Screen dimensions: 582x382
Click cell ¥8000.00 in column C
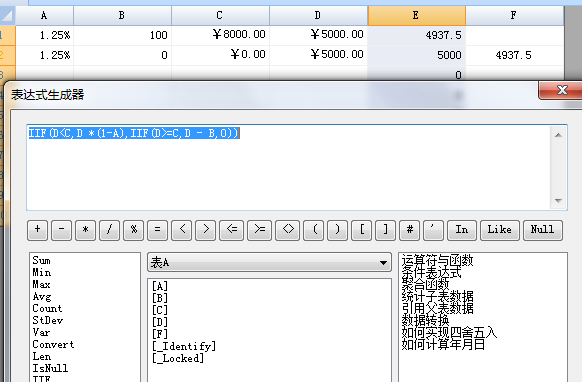coord(220,35)
